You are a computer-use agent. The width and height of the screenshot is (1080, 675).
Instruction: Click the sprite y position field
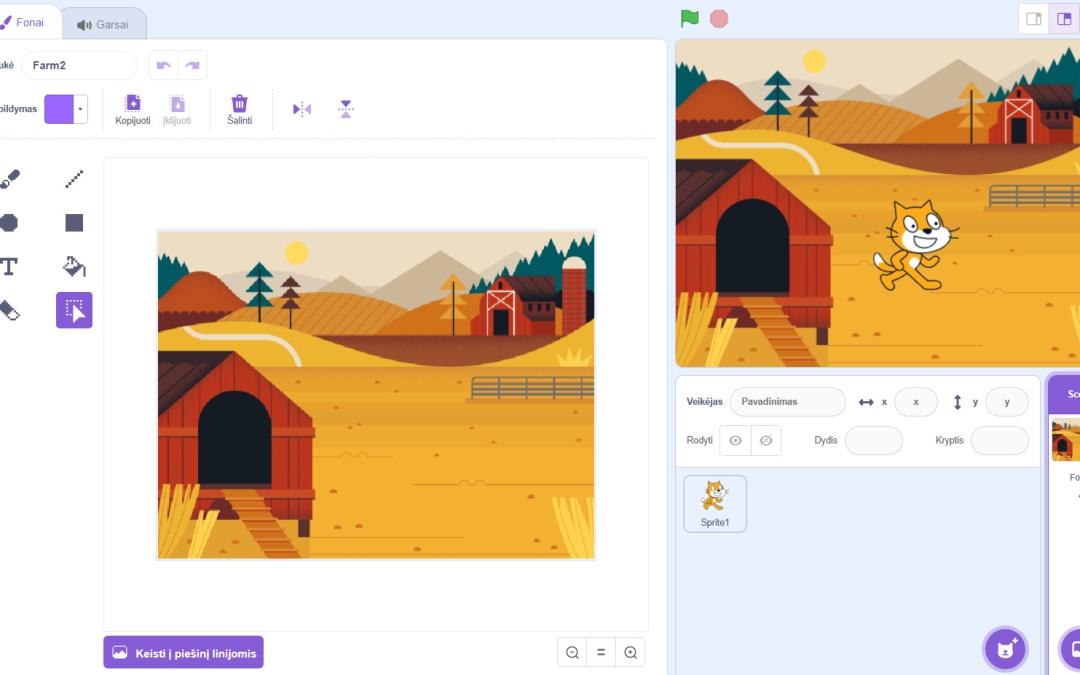coord(1007,402)
